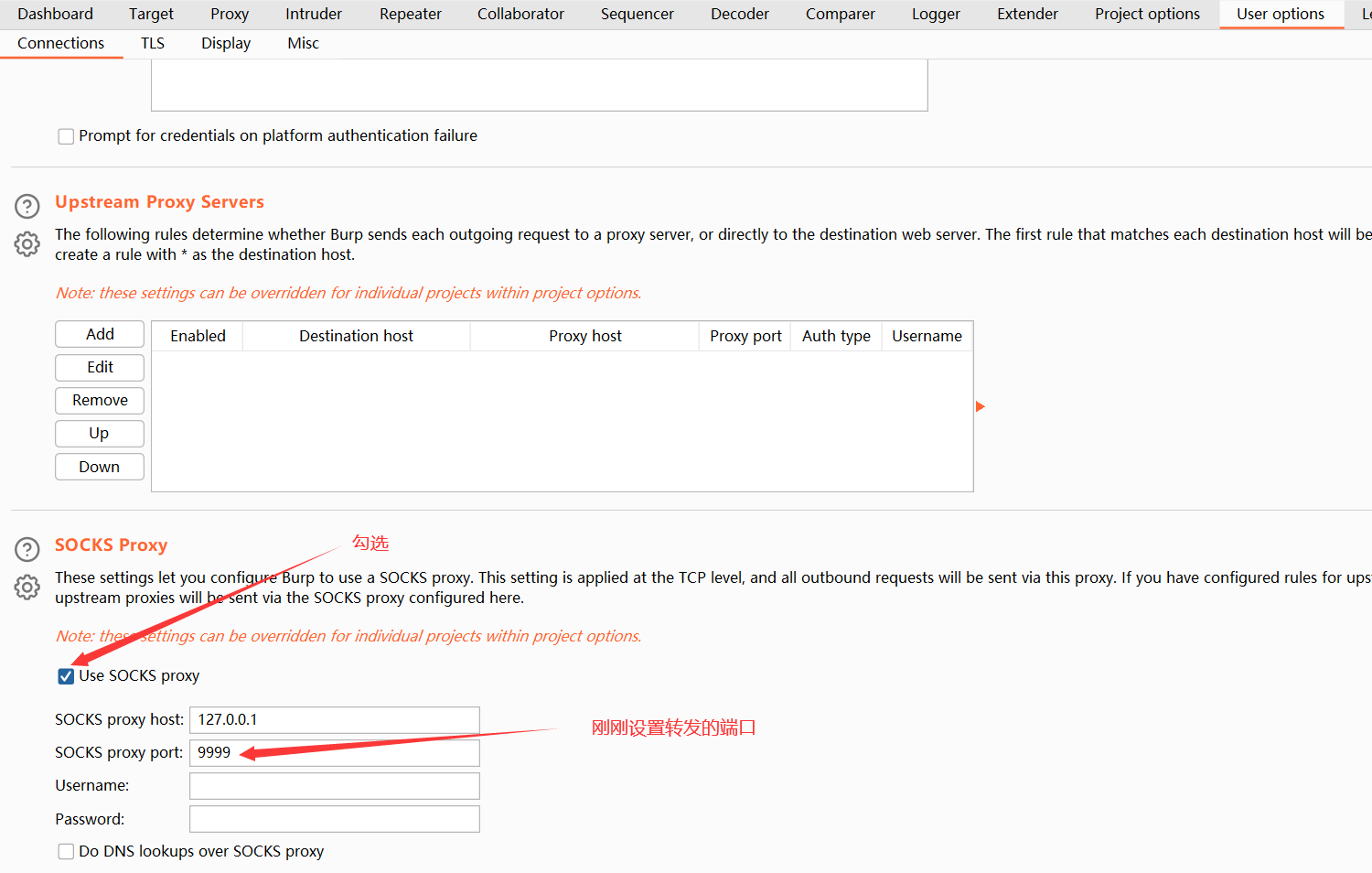The width and height of the screenshot is (1372, 873).
Task: Click Edit upstream proxy rule button
Action: point(100,367)
